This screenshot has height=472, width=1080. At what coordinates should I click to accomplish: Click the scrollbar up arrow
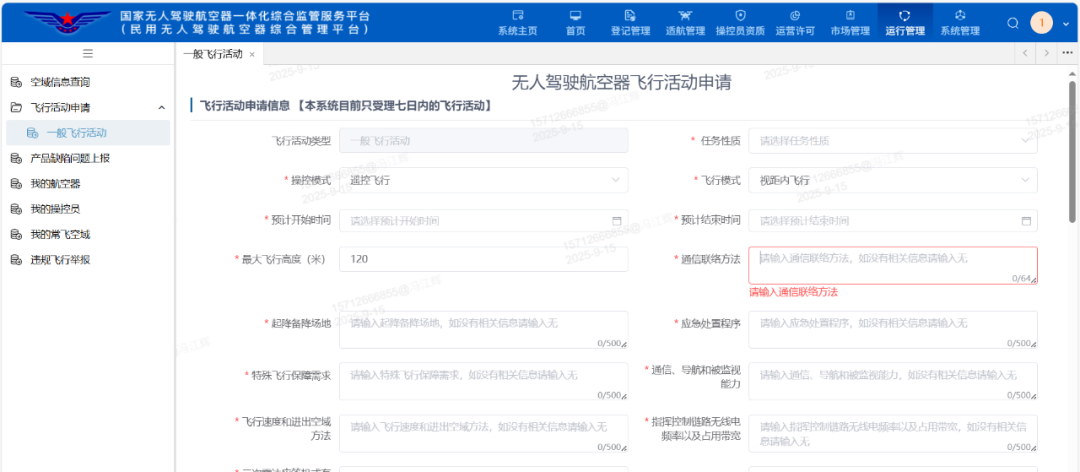pyautogui.click(x=1072, y=73)
